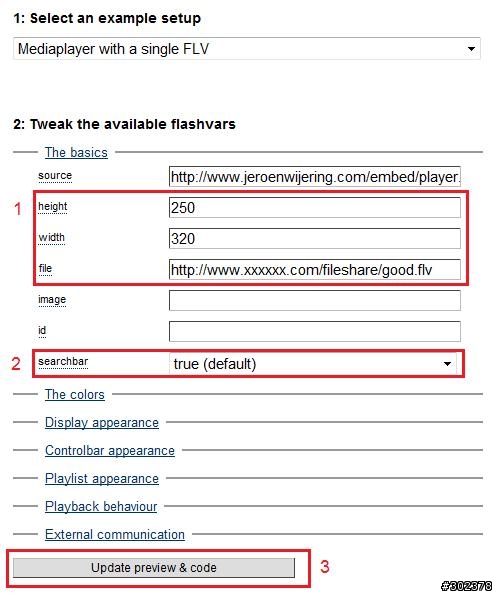Expand Display appearance section
The height and width of the screenshot is (594, 497).
(x=102, y=422)
